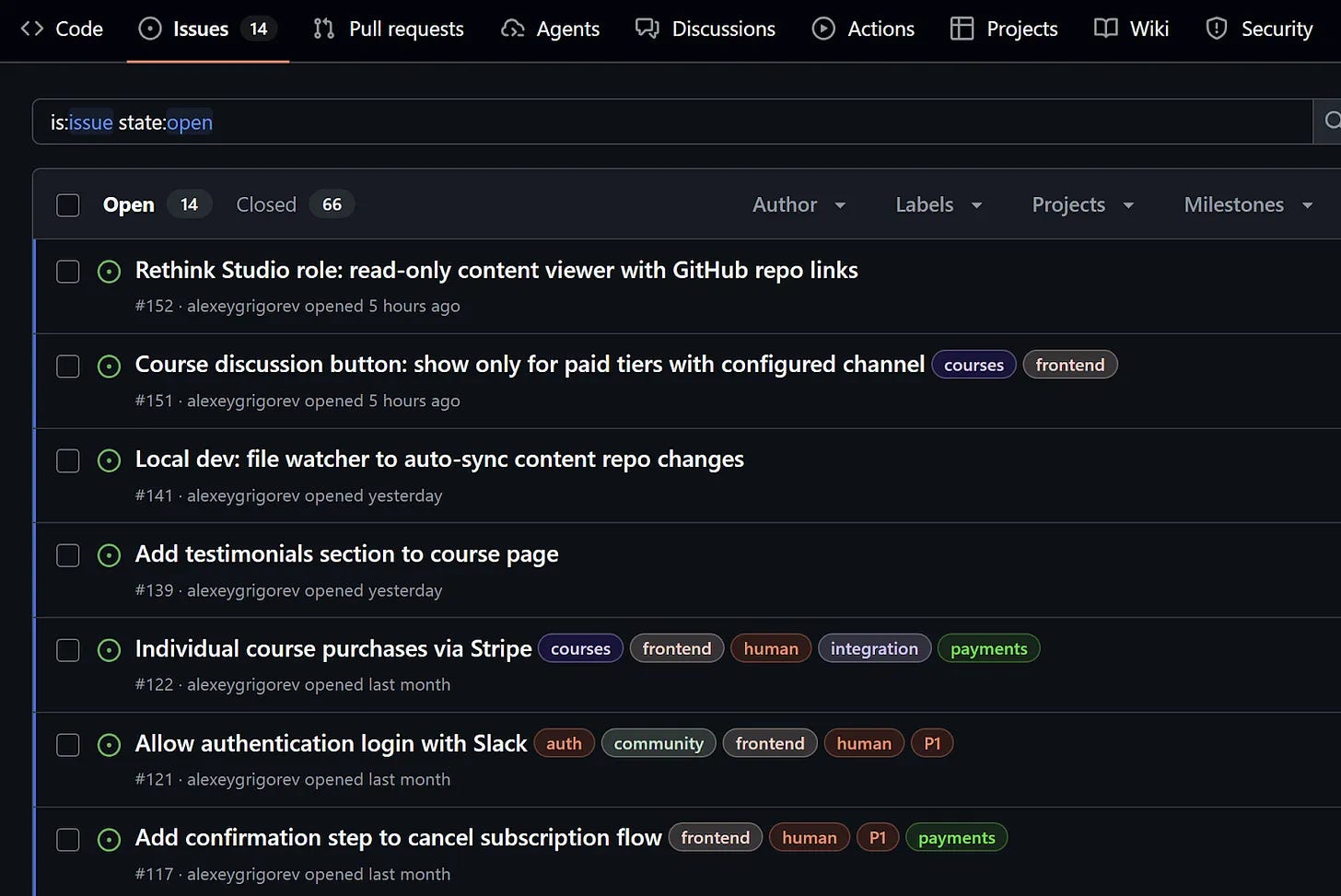
Task: Click courses label on Stripe purchases issue
Action: (580, 648)
